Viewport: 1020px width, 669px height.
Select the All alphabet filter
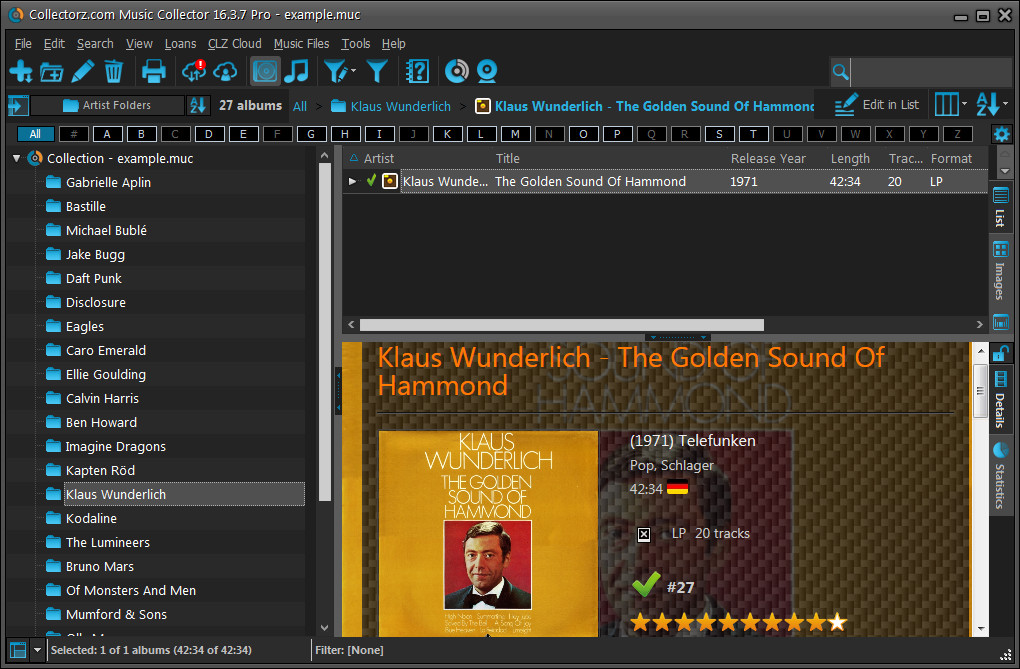(x=35, y=134)
